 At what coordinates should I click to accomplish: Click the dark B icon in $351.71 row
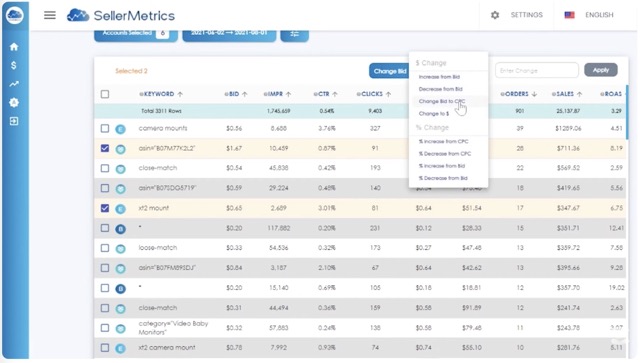coord(120,229)
